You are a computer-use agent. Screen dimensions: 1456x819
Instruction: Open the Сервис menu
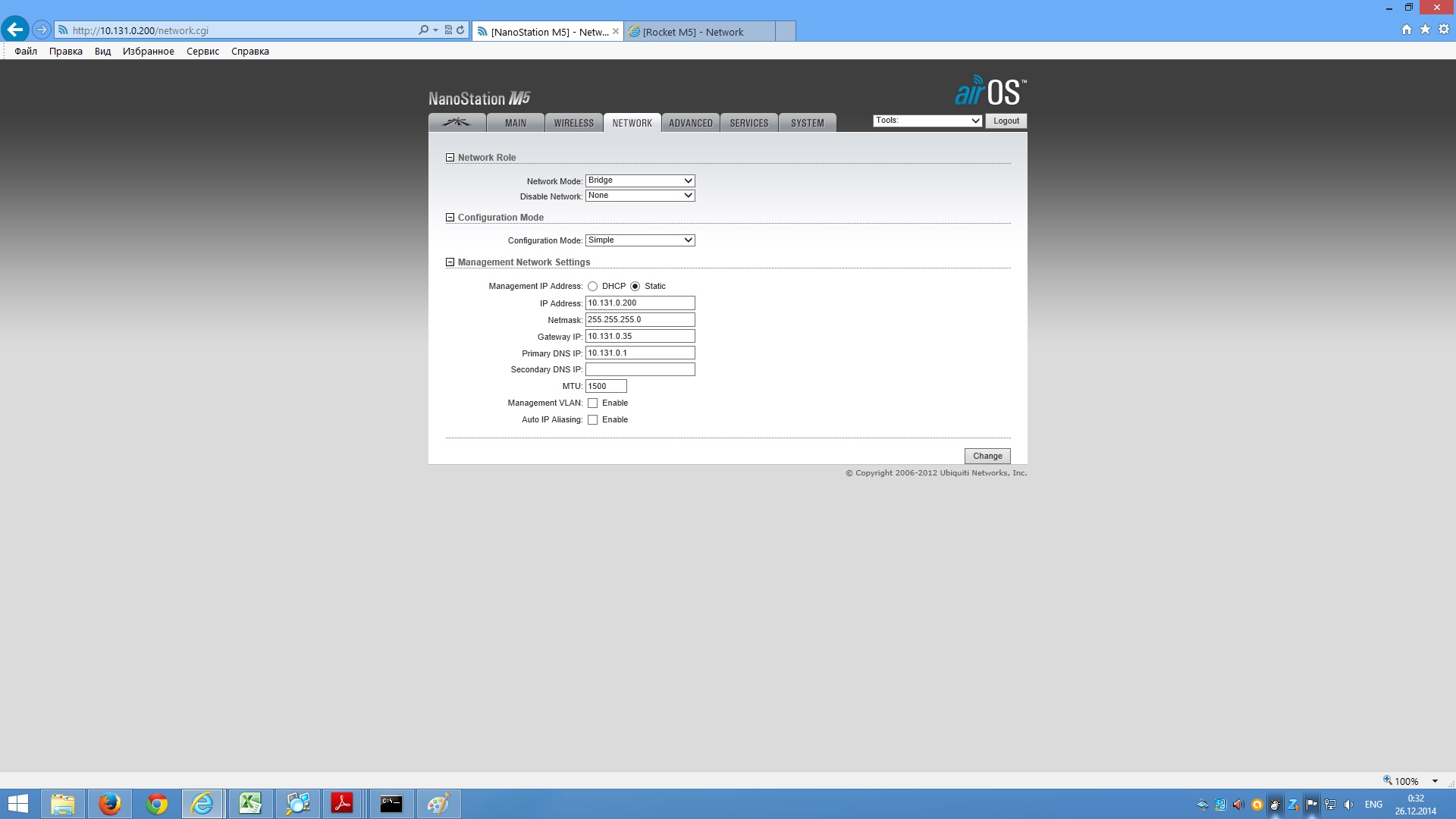[x=203, y=52]
